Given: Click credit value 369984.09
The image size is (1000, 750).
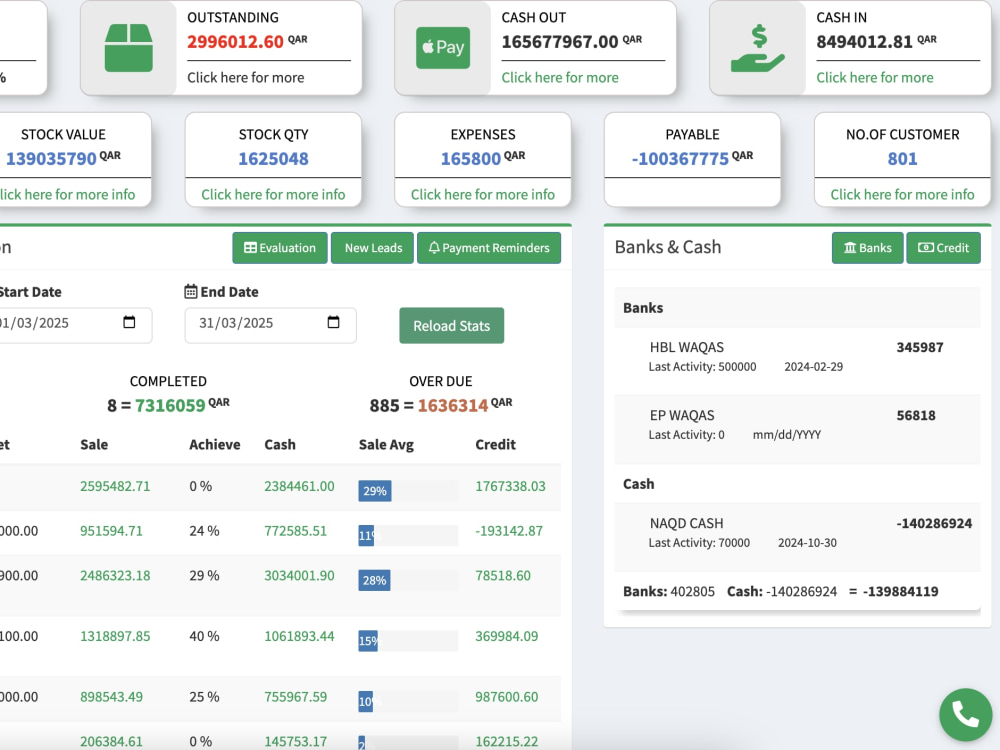Looking at the screenshot, I should pyautogui.click(x=507, y=636).
